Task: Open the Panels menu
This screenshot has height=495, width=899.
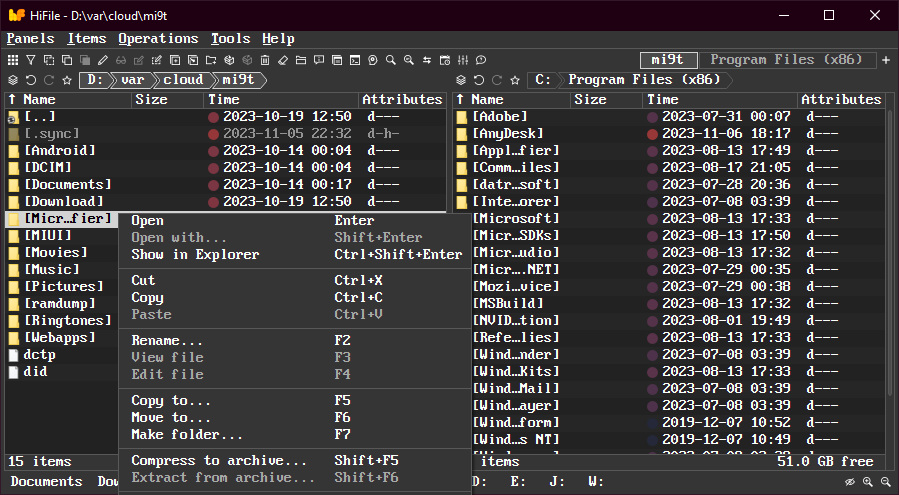Action: pyautogui.click(x=30, y=38)
